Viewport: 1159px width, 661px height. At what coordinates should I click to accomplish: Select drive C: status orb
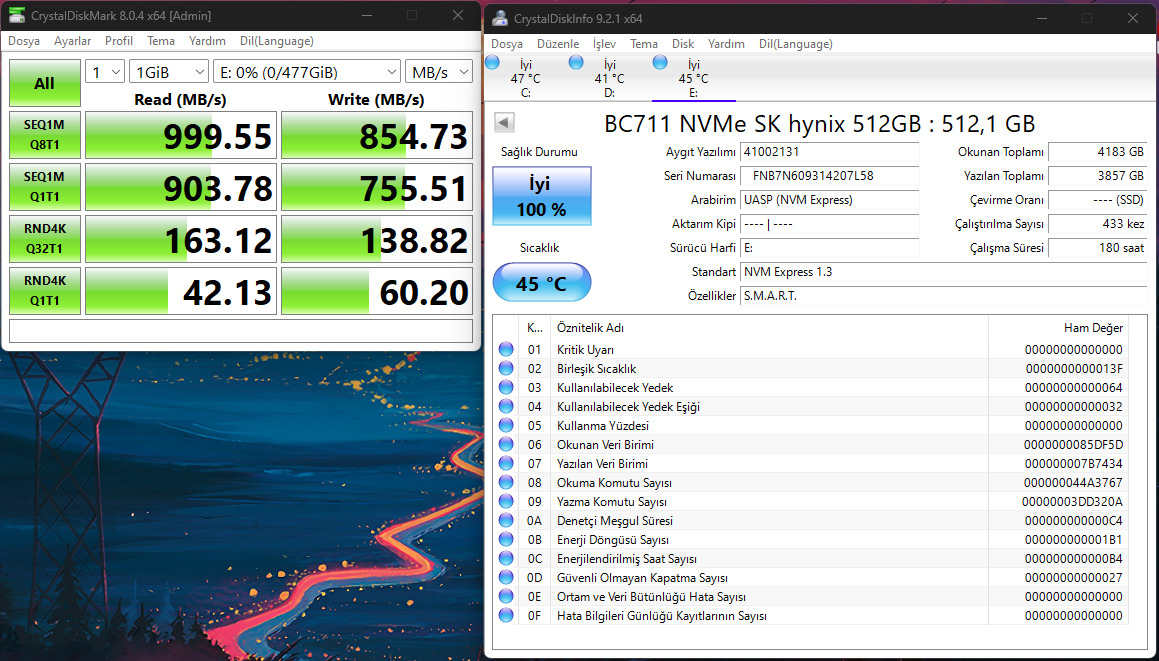pyautogui.click(x=492, y=63)
